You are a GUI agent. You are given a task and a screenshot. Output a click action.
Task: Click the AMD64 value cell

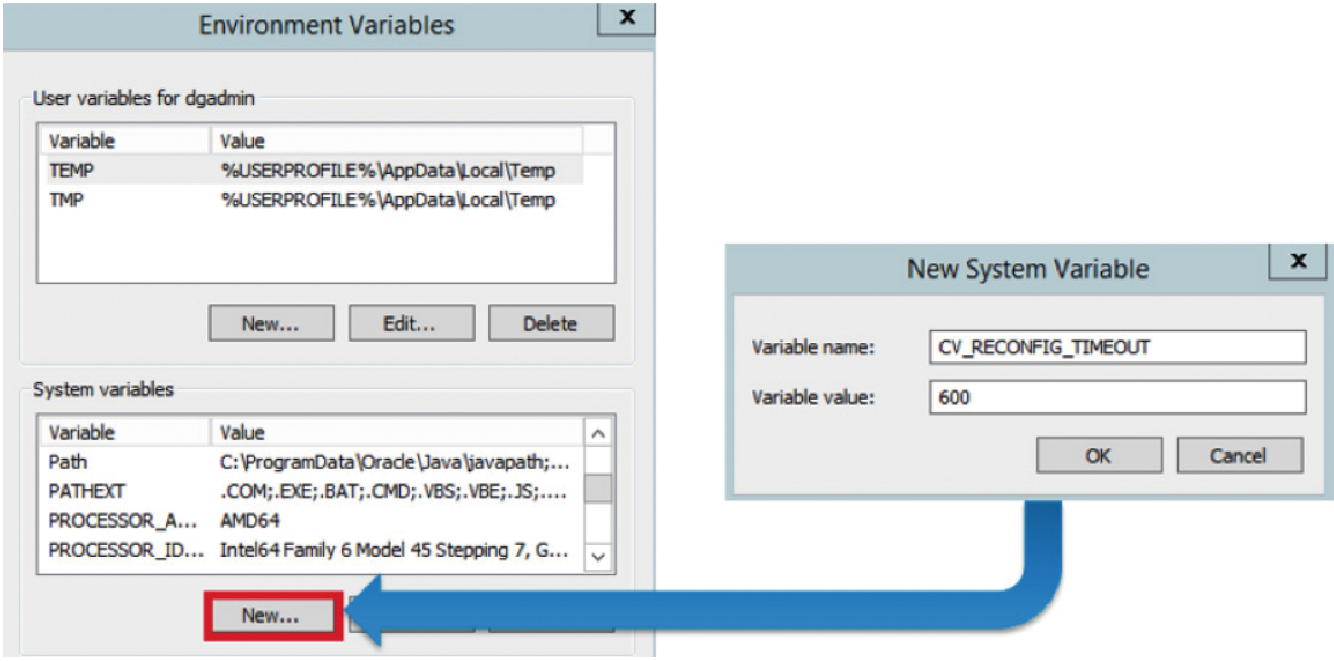(250, 520)
